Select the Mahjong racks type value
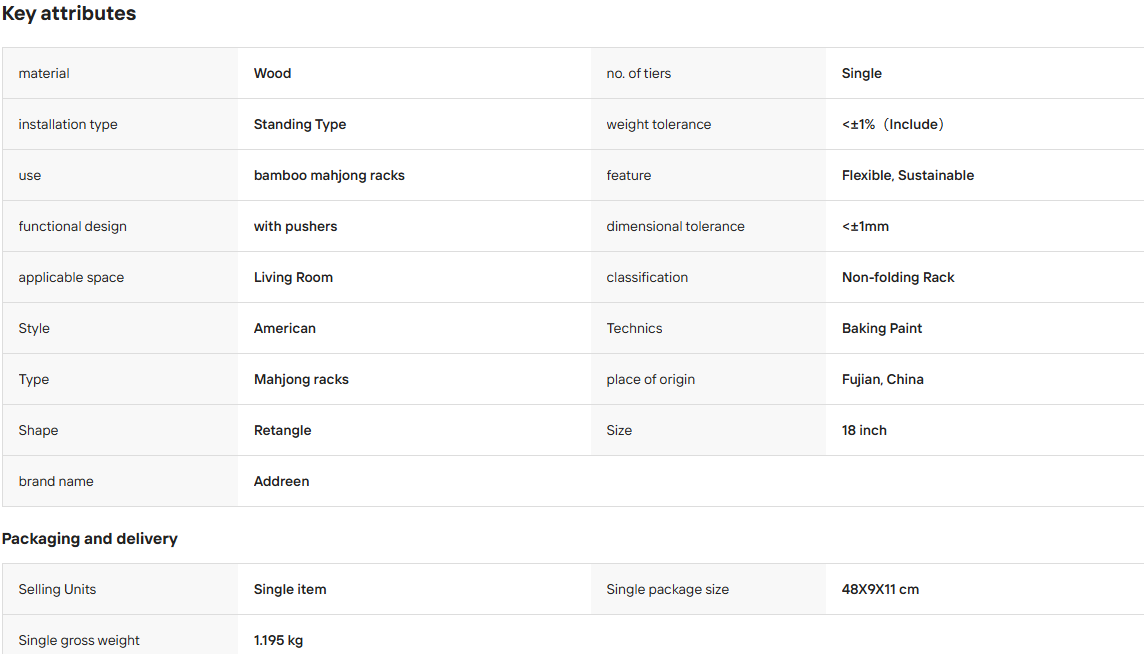This screenshot has height=654, width=1144. (301, 380)
